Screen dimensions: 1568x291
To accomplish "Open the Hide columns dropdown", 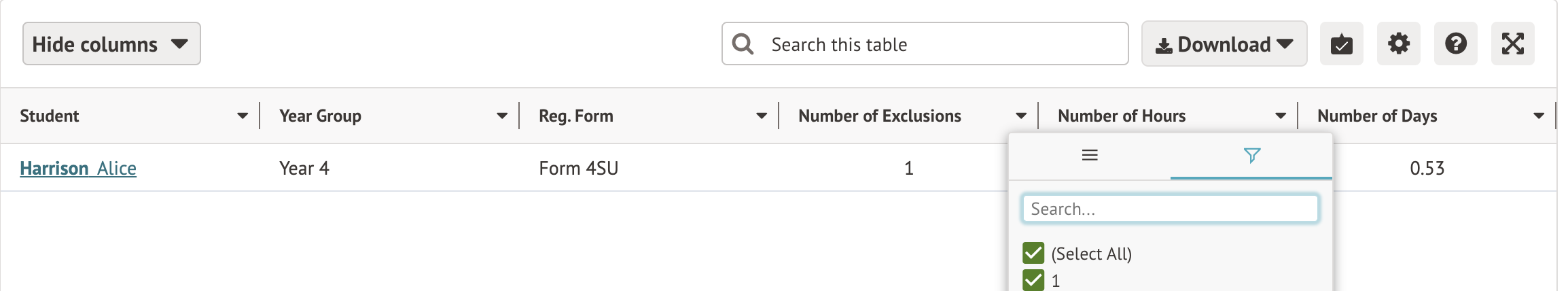I will (111, 44).
